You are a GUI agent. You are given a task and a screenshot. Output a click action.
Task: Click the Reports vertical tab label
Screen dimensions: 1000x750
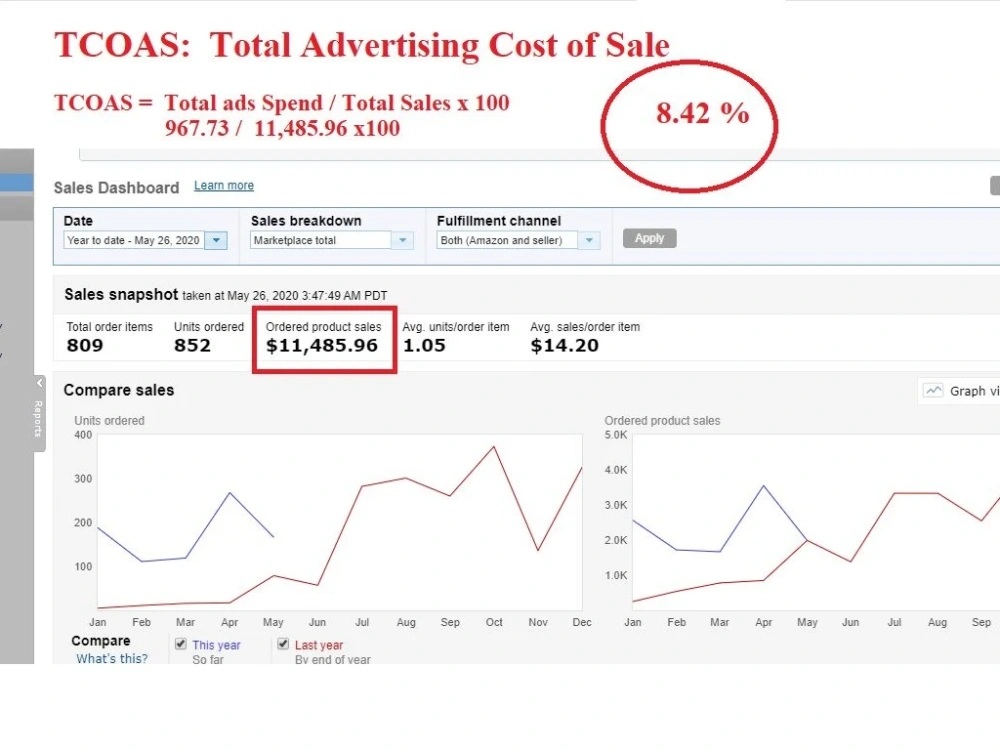tap(38, 418)
